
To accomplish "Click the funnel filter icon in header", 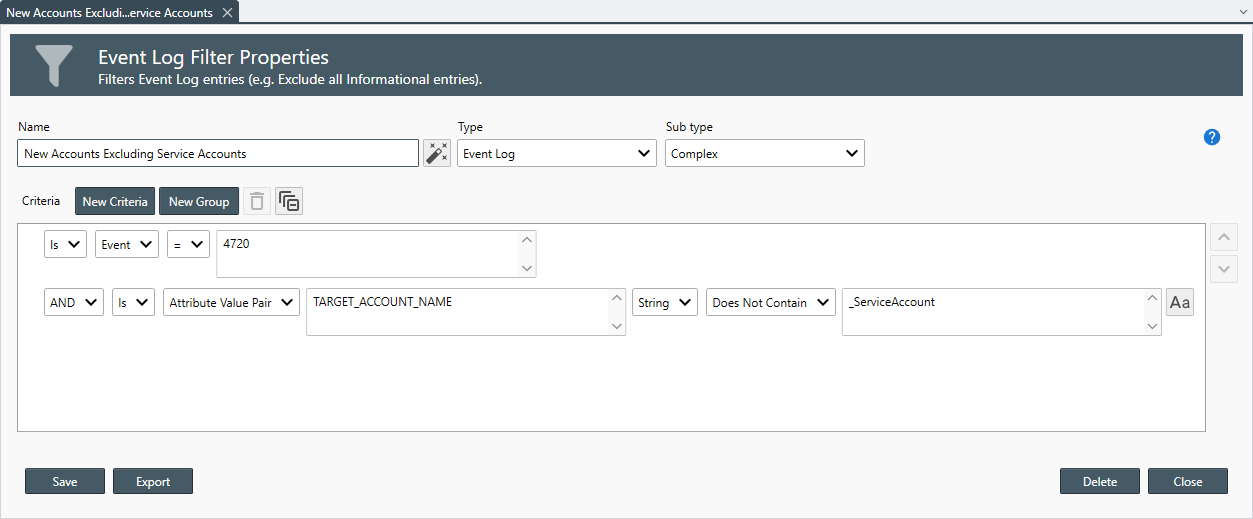I will click(54, 65).
